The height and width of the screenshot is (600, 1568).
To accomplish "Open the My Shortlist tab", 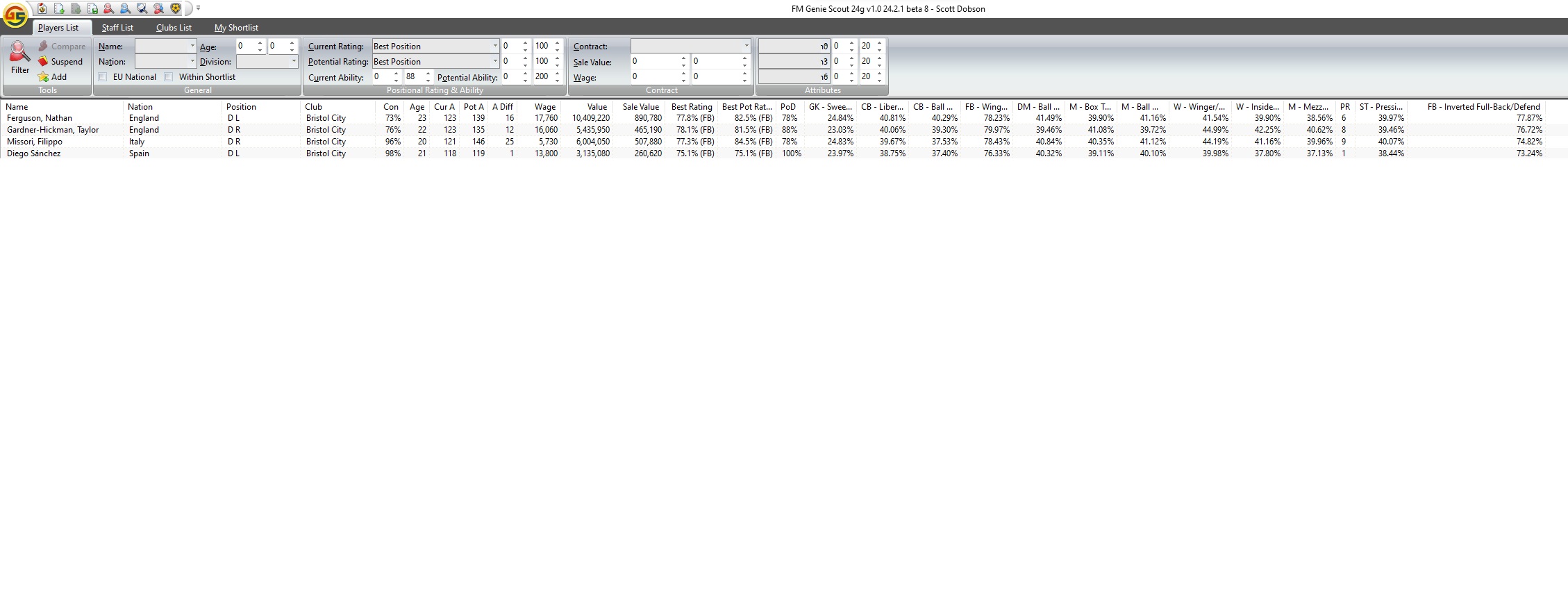I will 236,28.
